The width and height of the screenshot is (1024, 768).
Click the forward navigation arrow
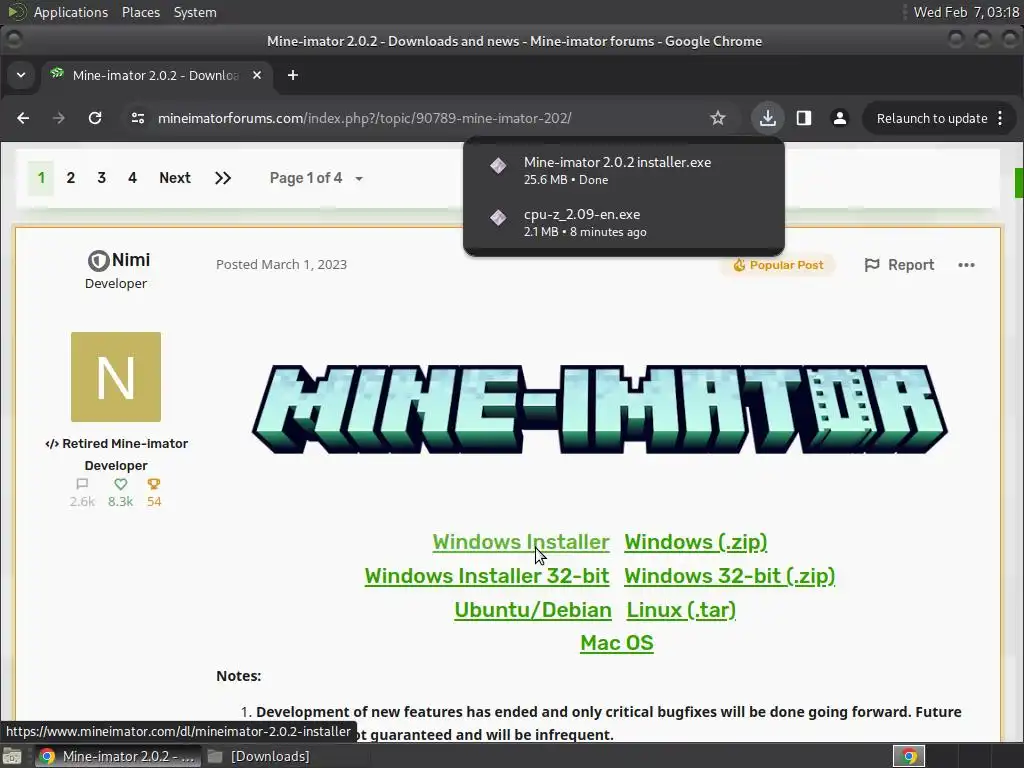(59, 118)
